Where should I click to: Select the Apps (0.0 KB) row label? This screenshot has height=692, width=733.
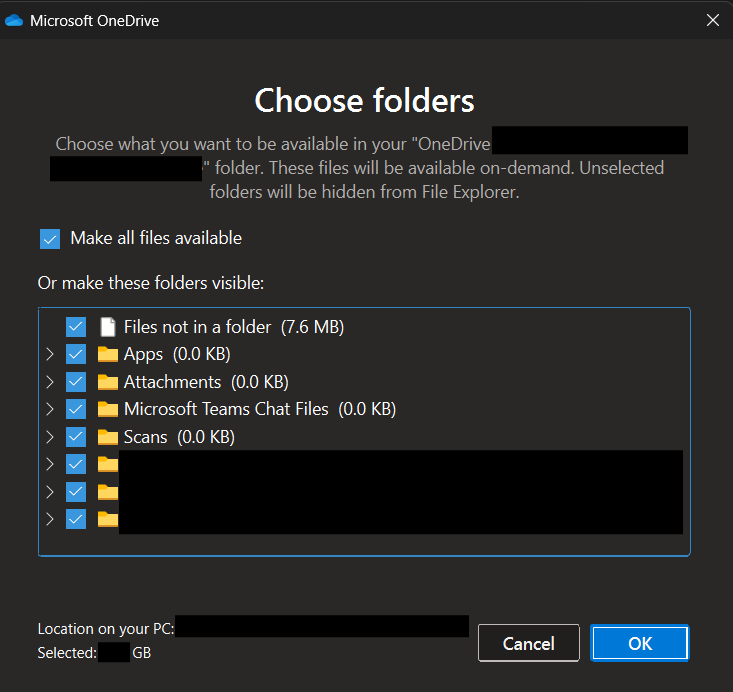point(177,354)
